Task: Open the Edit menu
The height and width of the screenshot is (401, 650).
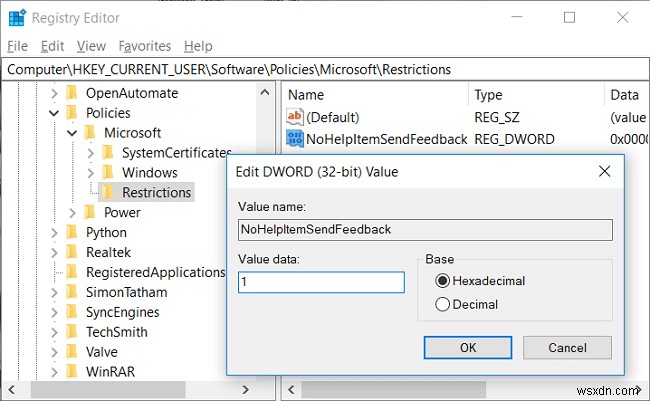Action: [52, 46]
